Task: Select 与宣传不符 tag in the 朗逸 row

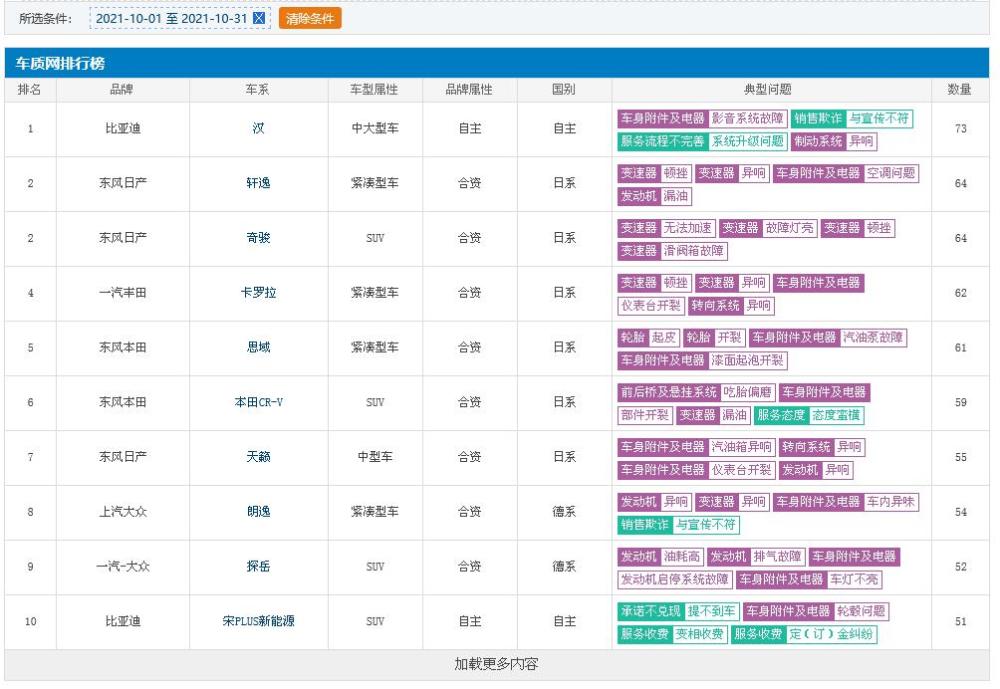Action: (705, 526)
